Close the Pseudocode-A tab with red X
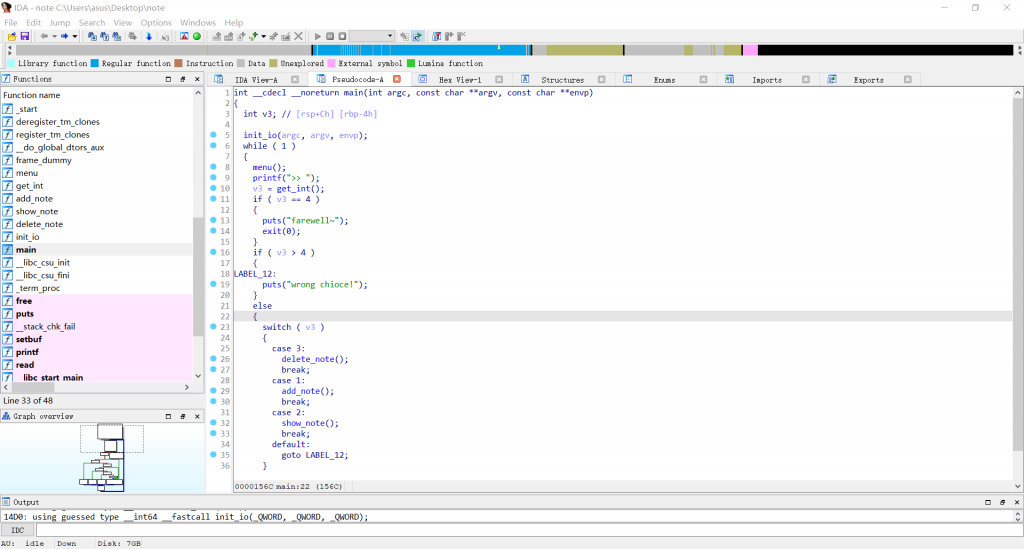The image size is (1024, 549). 396,79
